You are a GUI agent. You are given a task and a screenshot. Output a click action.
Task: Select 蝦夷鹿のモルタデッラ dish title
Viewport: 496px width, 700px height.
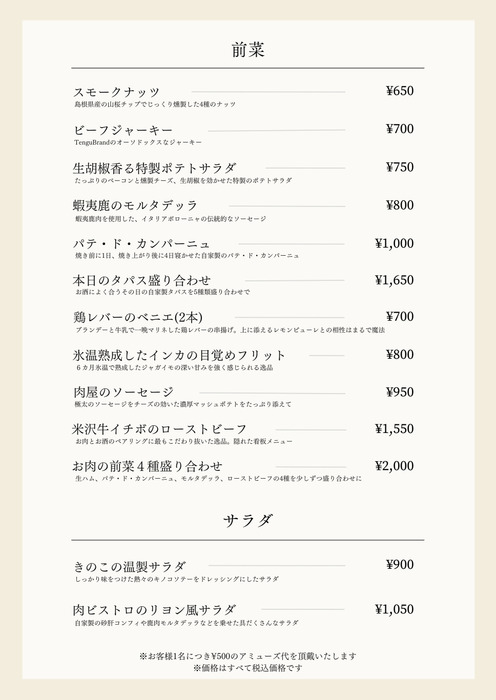(135, 206)
